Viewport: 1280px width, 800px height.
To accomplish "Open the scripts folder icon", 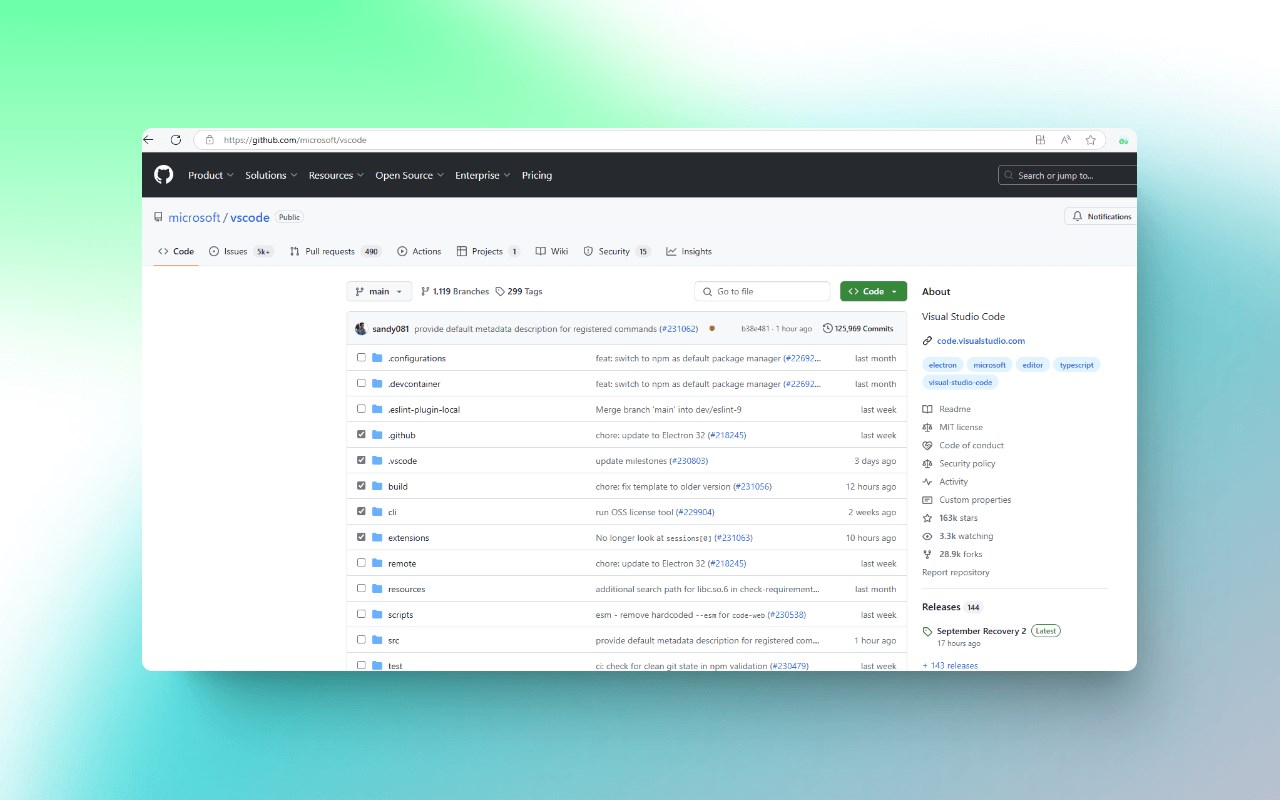I will pos(377,614).
